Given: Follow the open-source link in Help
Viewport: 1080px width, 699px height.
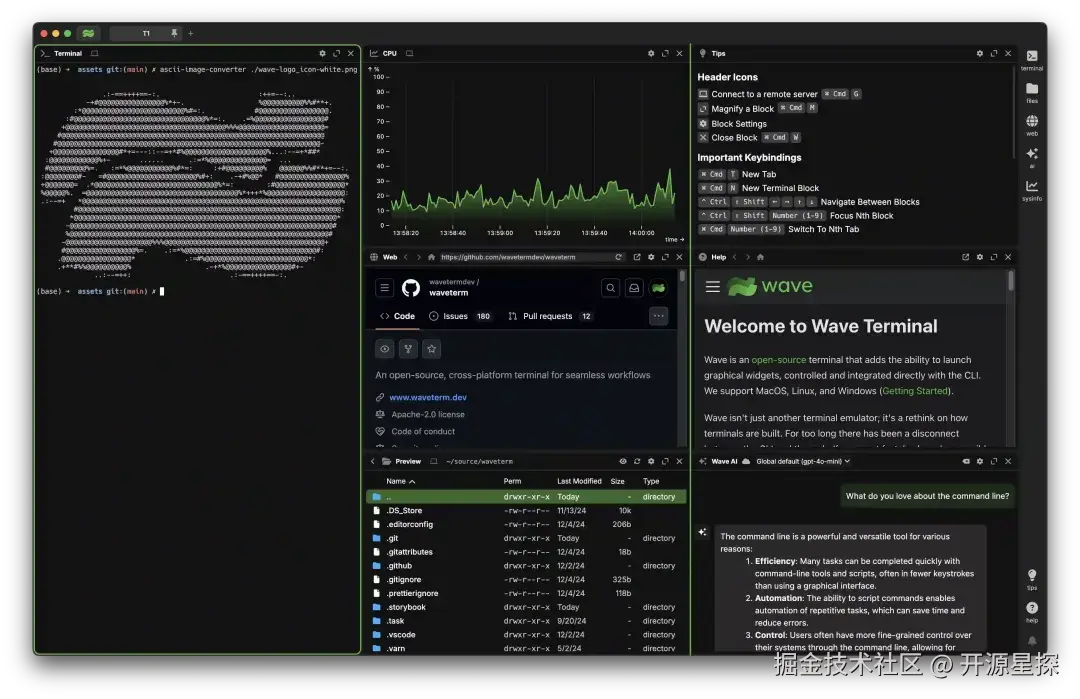Looking at the screenshot, I should coord(778,359).
